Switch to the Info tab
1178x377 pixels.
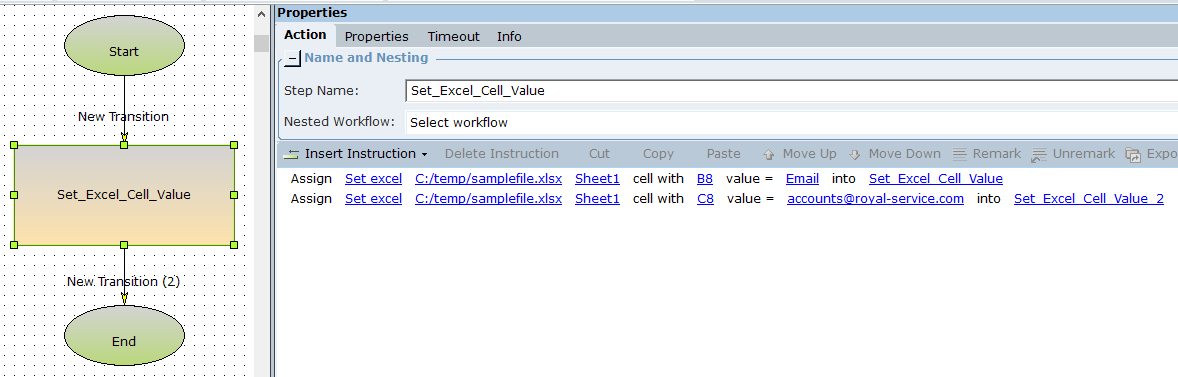[x=509, y=36]
